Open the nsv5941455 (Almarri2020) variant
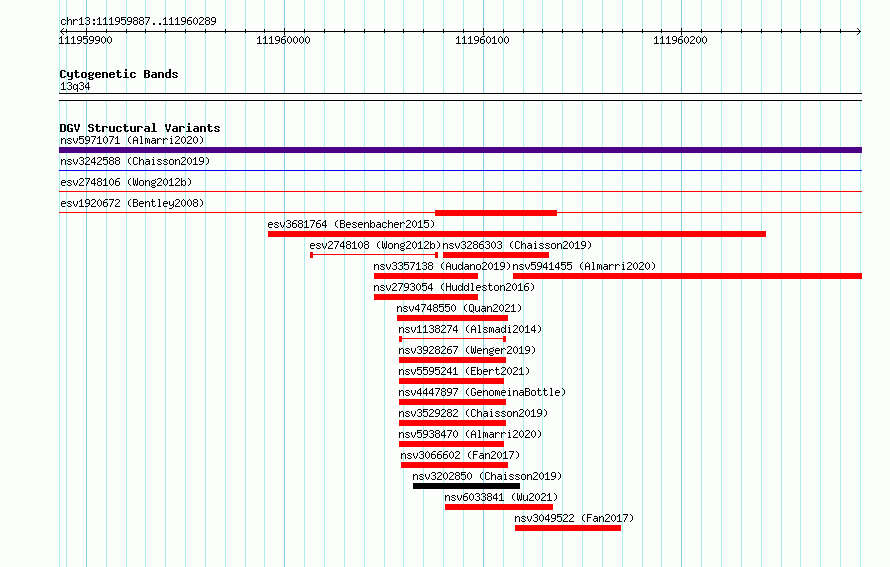This screenshot has height=567, width=890. pyautogui.click(x=687, y=276)
